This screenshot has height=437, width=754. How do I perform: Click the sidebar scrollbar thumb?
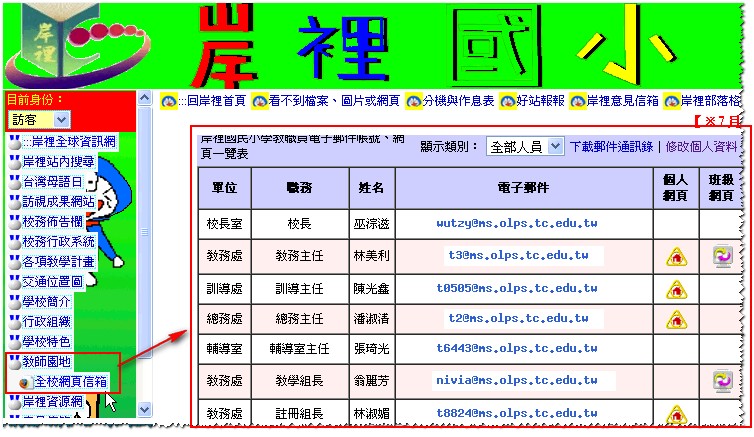tap(145, 232)
